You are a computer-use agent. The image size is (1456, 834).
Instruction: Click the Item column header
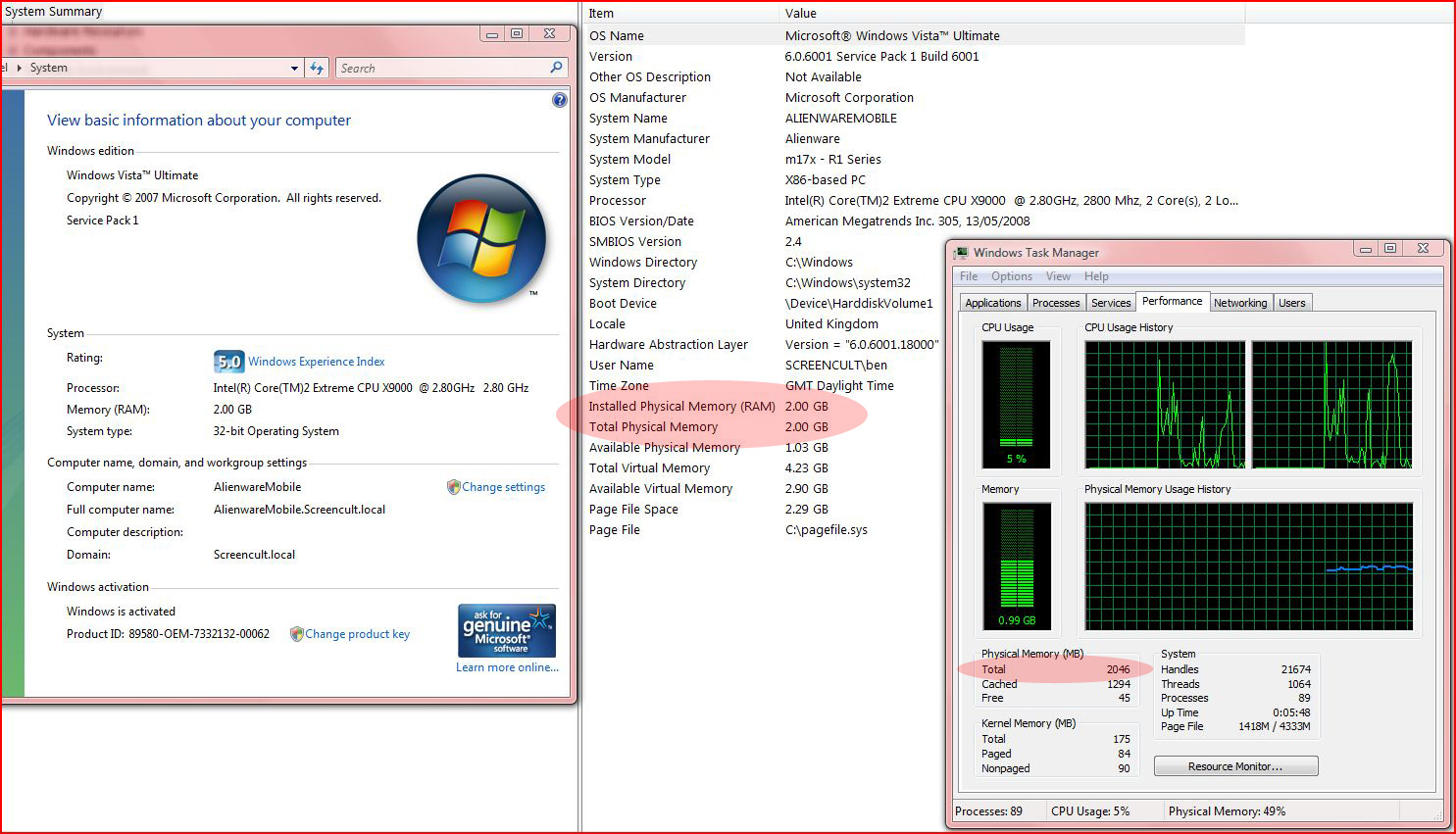(x=680, y=14)
